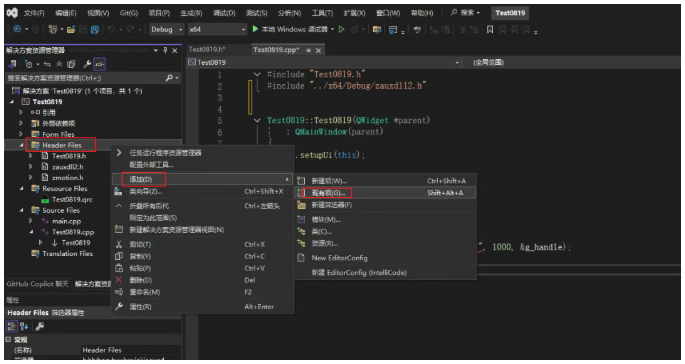Choose New Filter (新建筛选器) in submenu
Image resolution: width=685 pixels, height=364 pixels.
click(x=385, y=205)
